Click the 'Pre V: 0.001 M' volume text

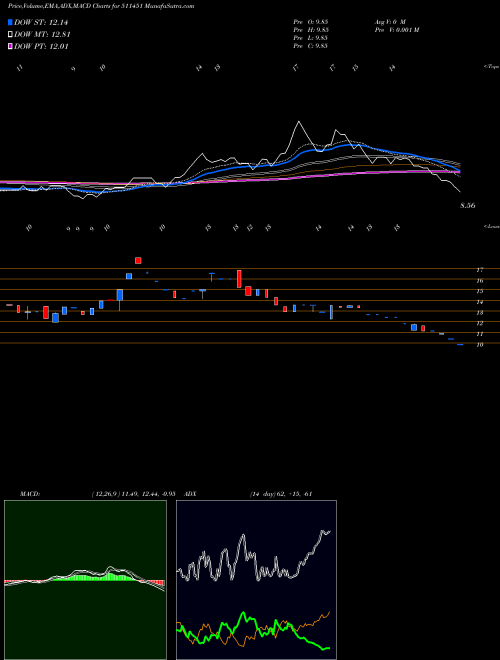(396, 30)
